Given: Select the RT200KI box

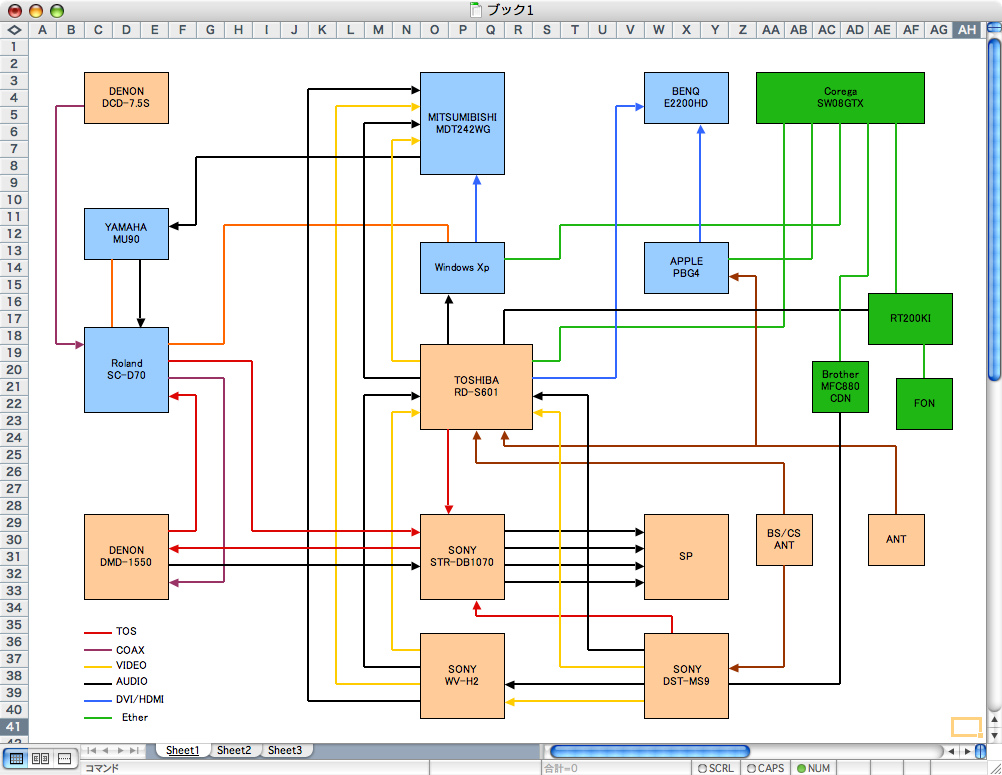Looking at the screenshot, I should (910, 319).
